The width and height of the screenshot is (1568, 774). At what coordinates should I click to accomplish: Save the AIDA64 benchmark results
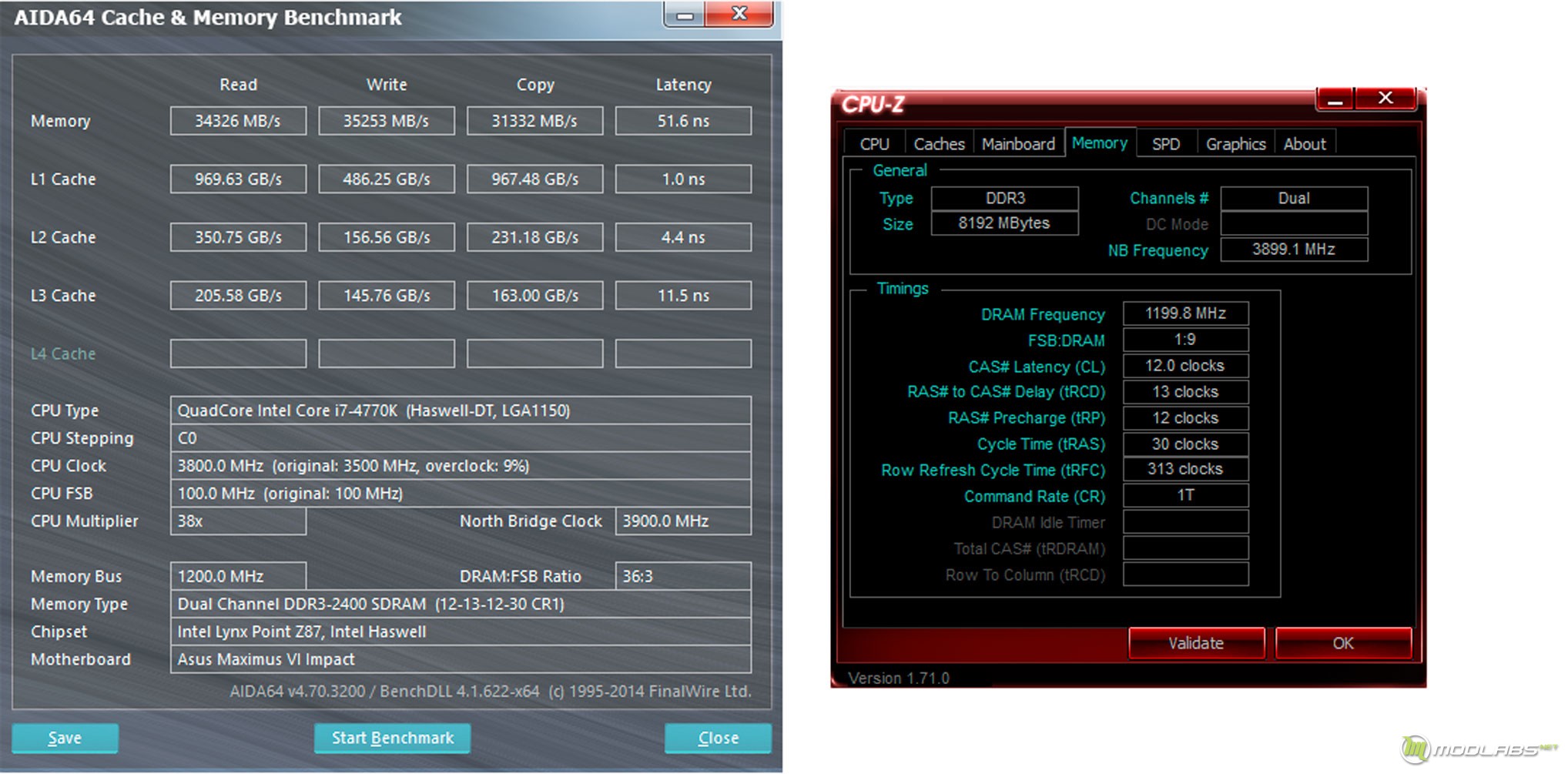65,738
